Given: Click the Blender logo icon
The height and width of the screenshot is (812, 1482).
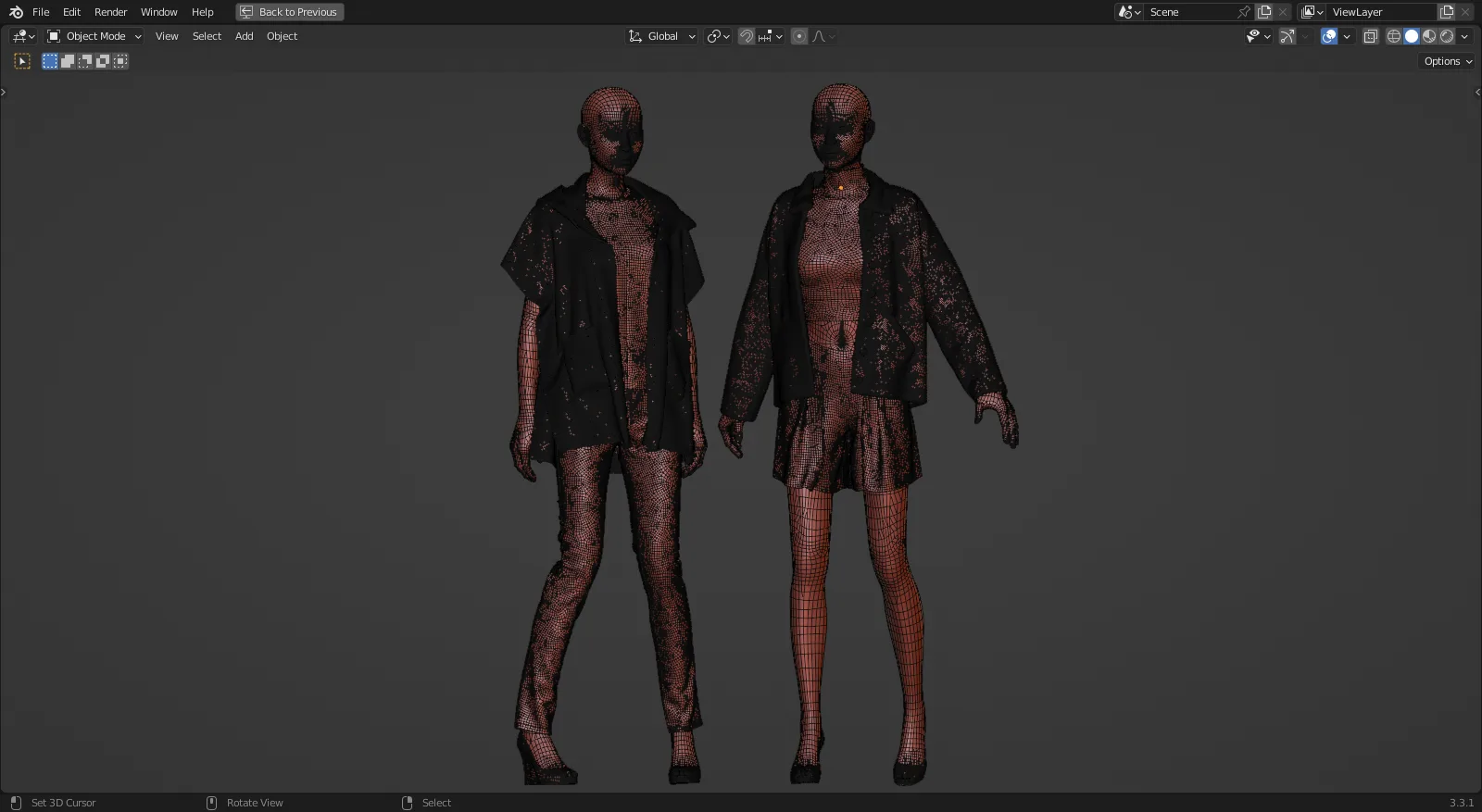Looking at the screenshot, I should pos(16,12).
